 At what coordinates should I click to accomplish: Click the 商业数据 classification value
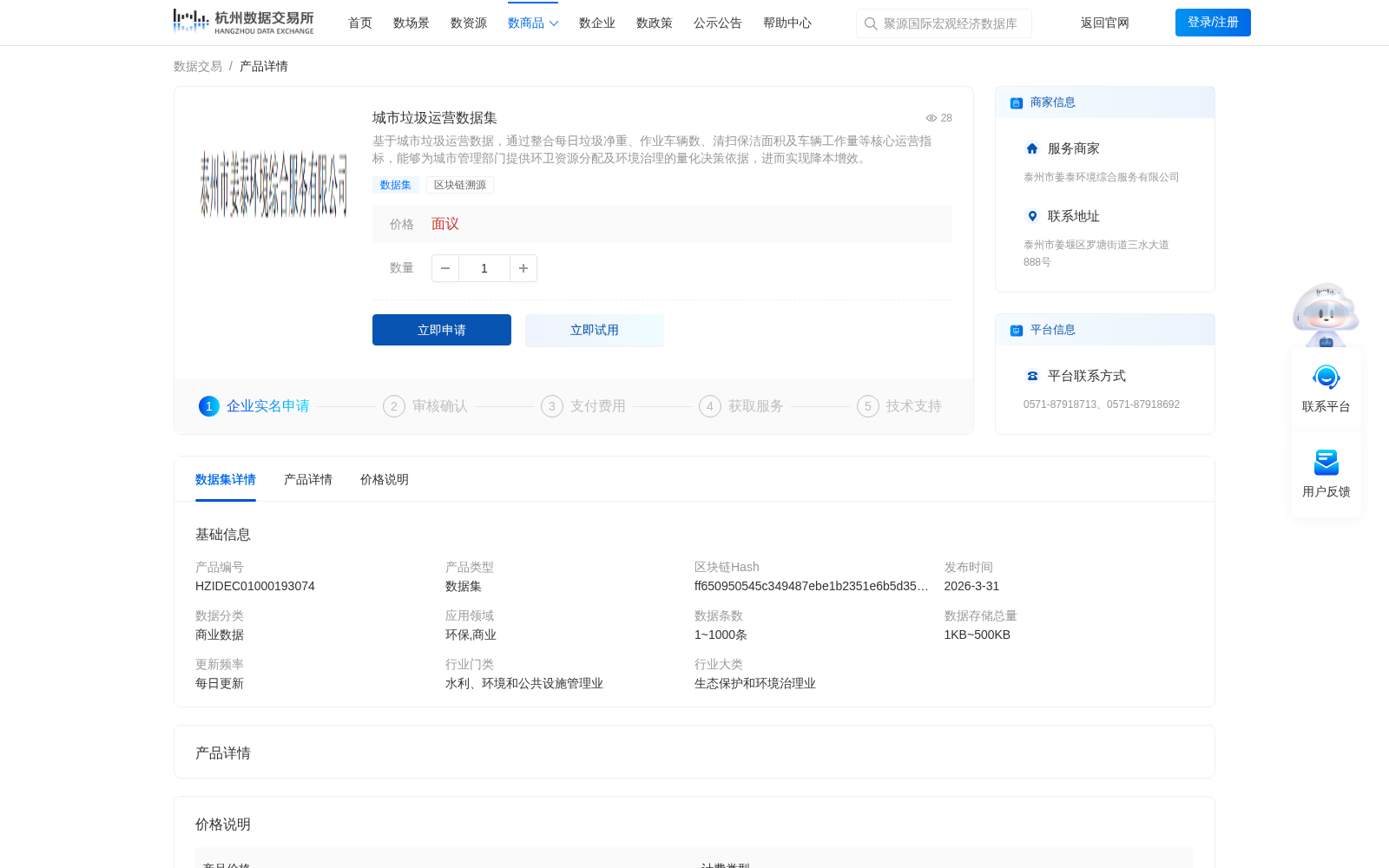click(x=220, y=635)
